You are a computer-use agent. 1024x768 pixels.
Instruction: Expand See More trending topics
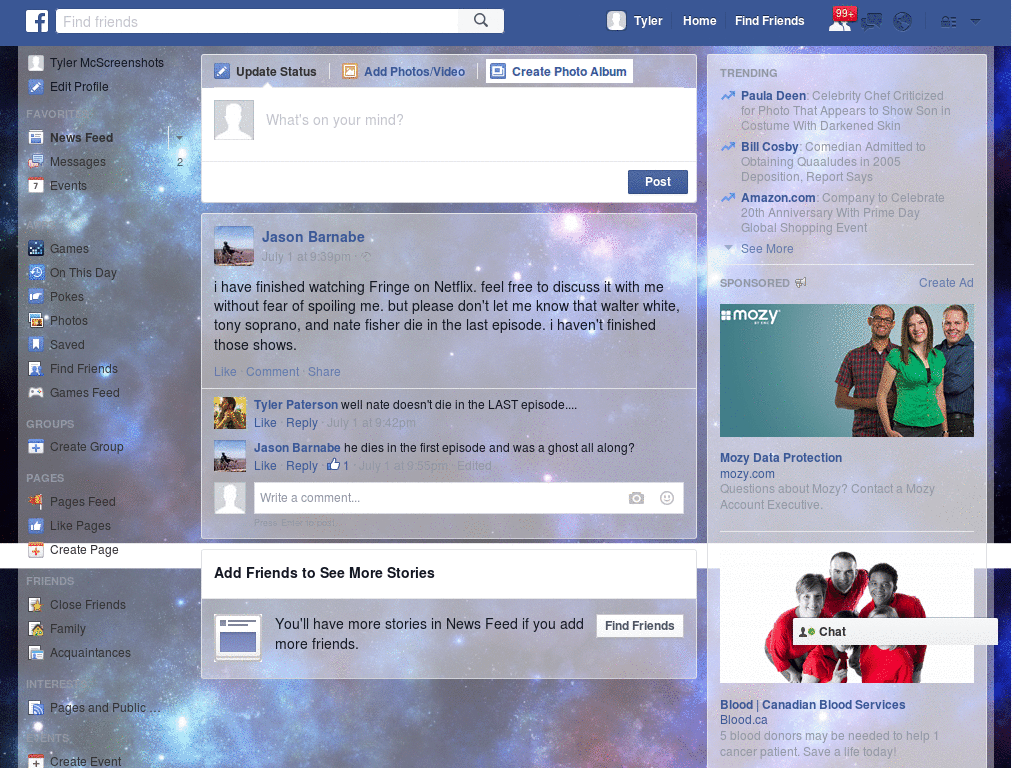point(767,249)
